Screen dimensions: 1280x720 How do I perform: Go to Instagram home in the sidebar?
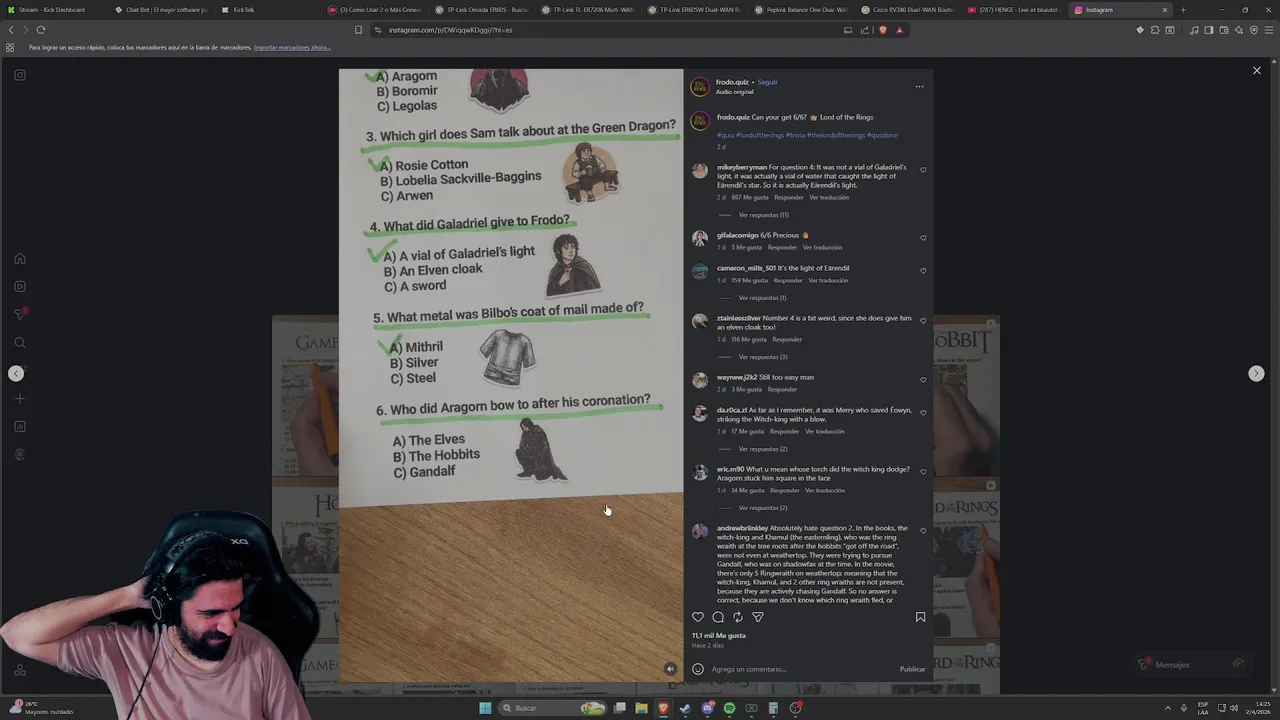click(x=20, y=259)
